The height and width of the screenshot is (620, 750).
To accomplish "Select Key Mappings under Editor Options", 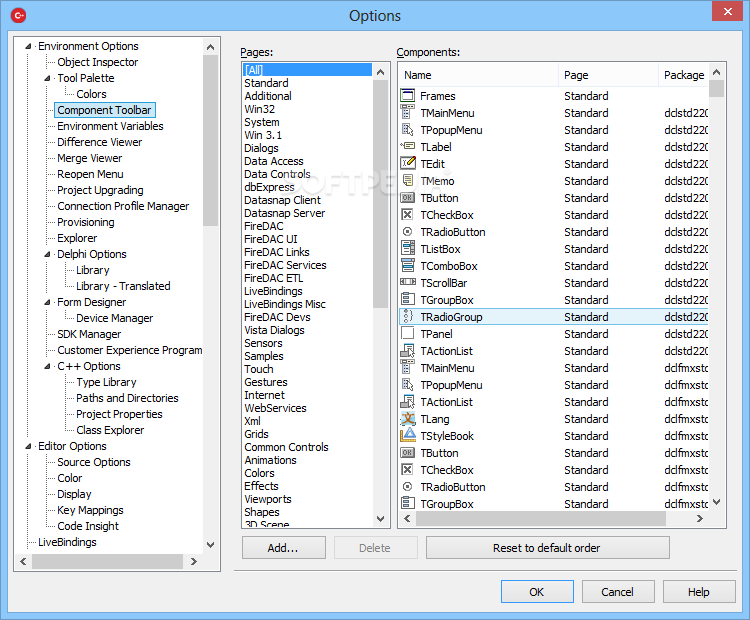I will pyautogui.click(x=90, y=510).
